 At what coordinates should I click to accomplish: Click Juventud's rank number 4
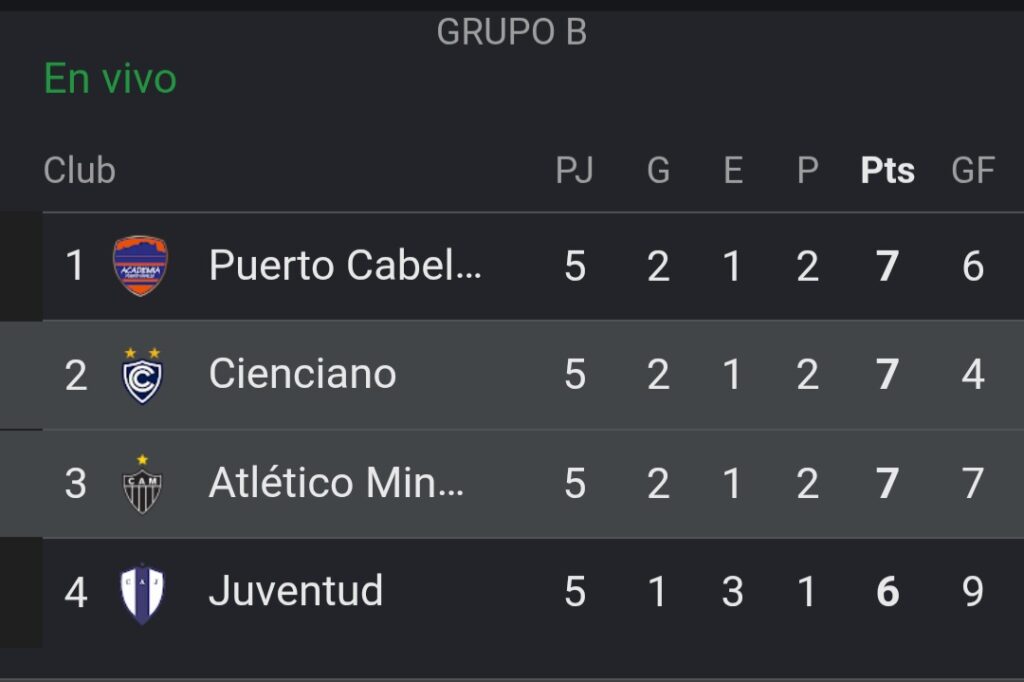coord(76,593)
